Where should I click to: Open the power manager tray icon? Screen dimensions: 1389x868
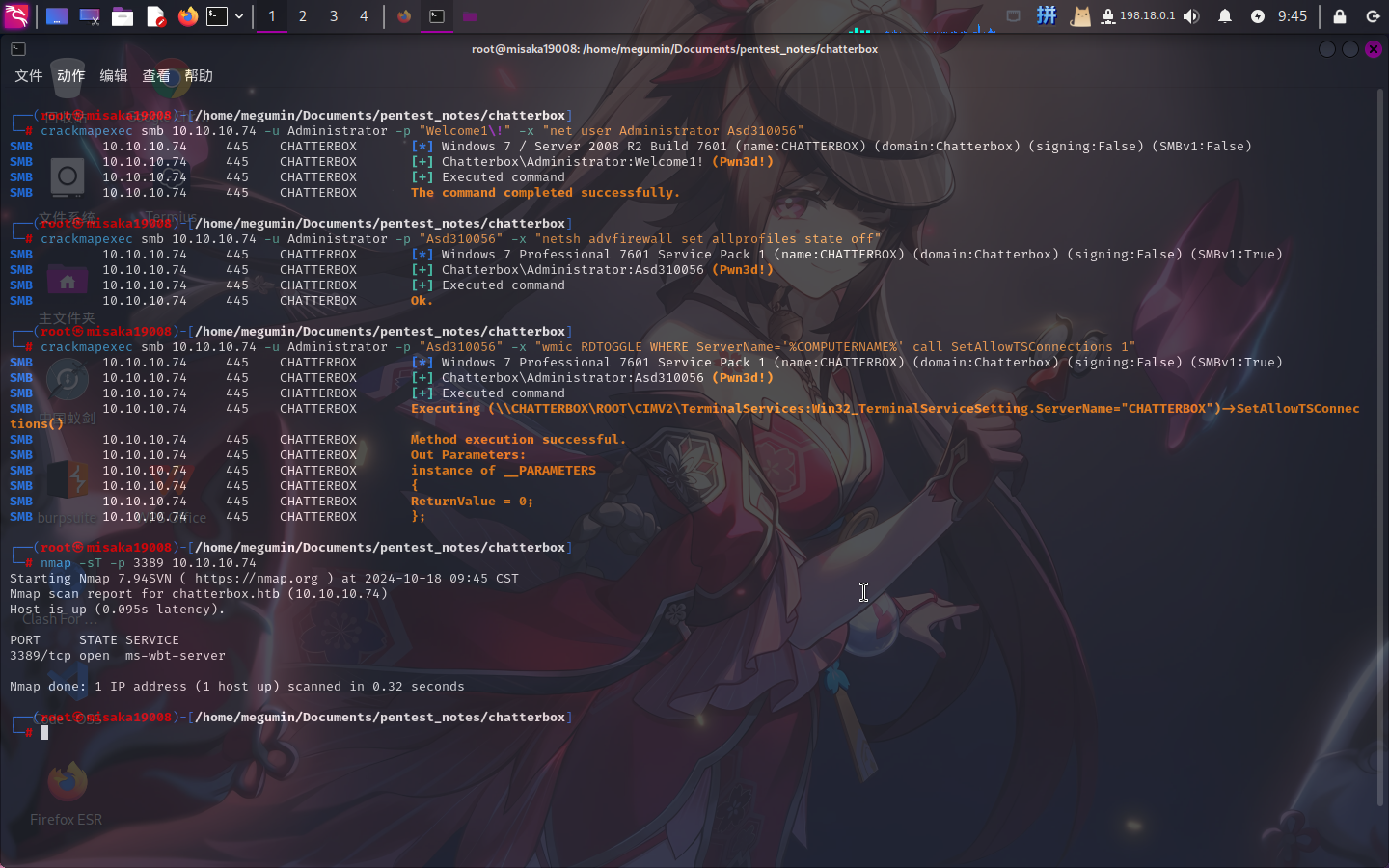pos(1258,16)
